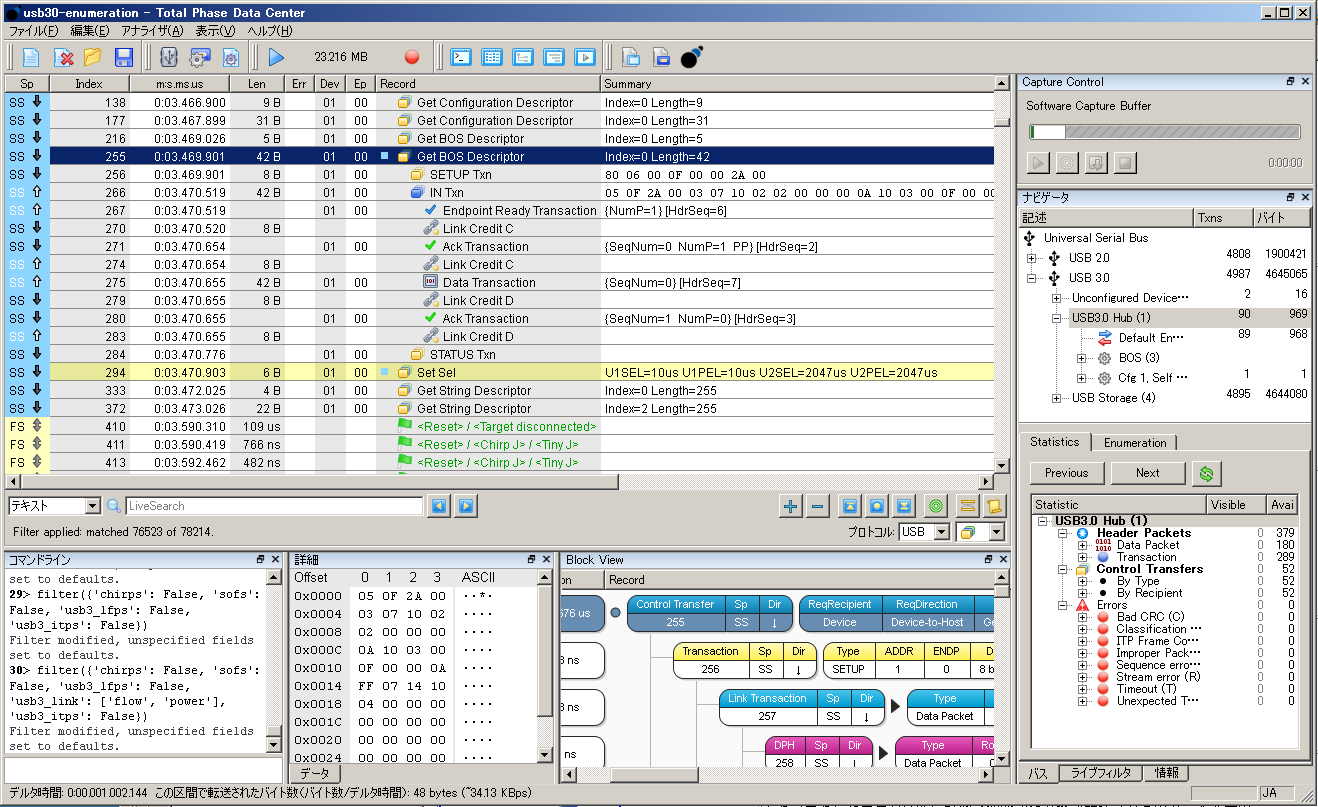Click the Next button in Statistics
The image size is (1318, 807).
pos(1148,473)
